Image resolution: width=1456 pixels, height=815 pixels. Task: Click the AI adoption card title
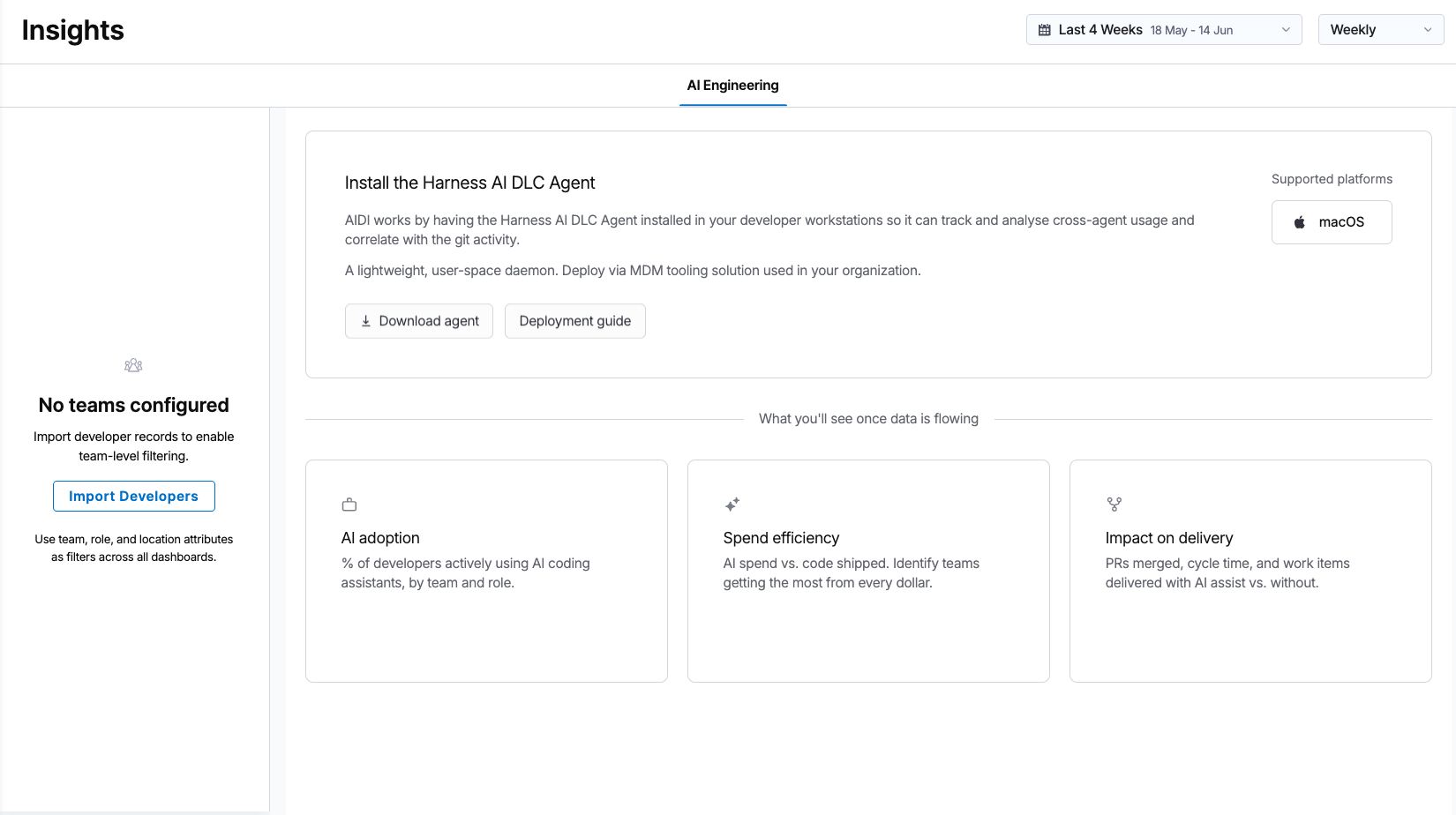[x=380, y=538]
